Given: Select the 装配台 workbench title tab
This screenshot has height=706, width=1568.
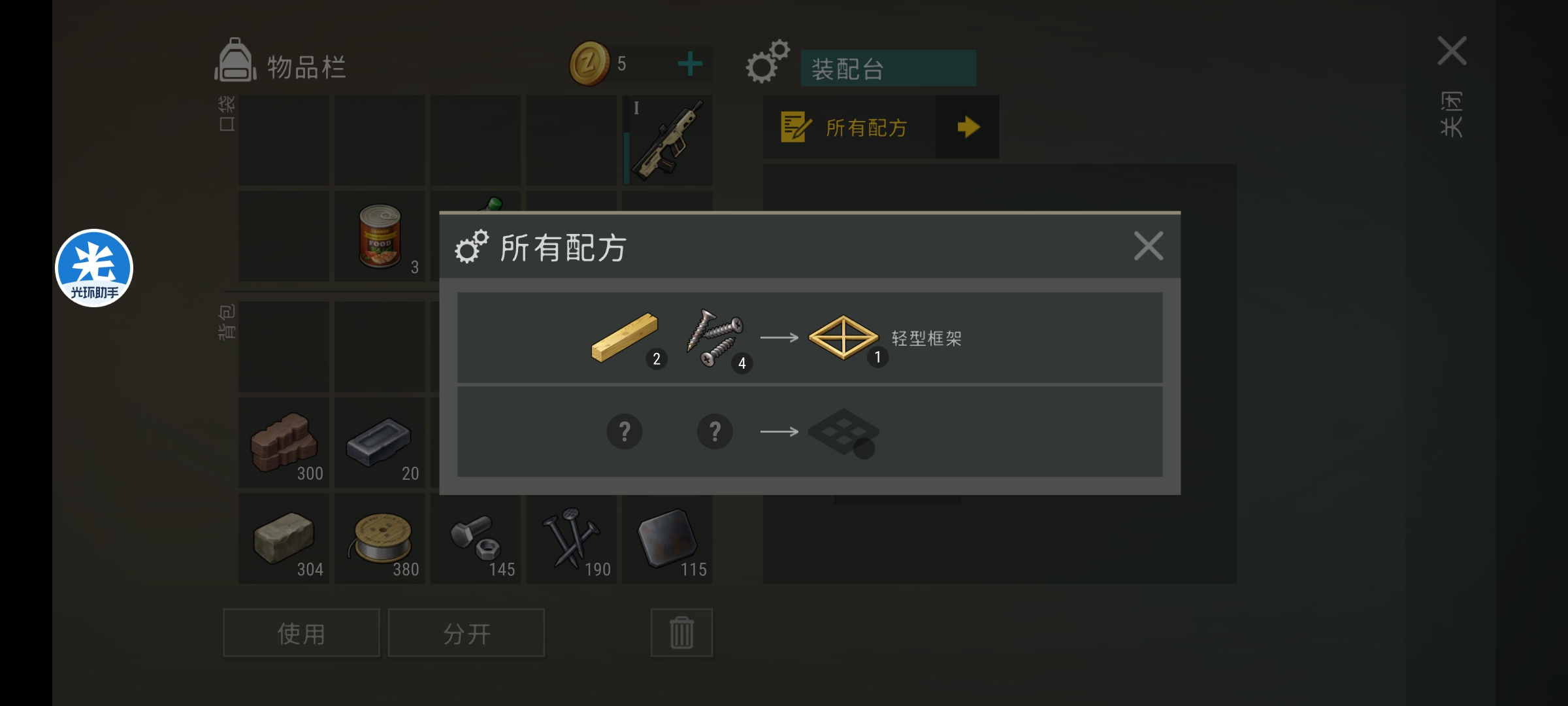Looking at the screenshot, I should tap(888, 68).
